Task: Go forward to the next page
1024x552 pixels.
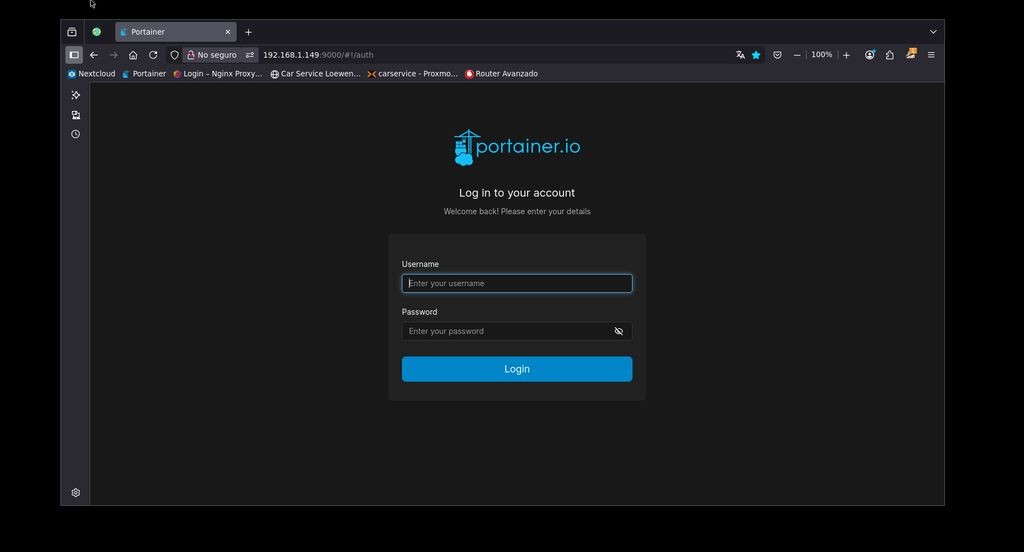Action: (x=114, y=55)
